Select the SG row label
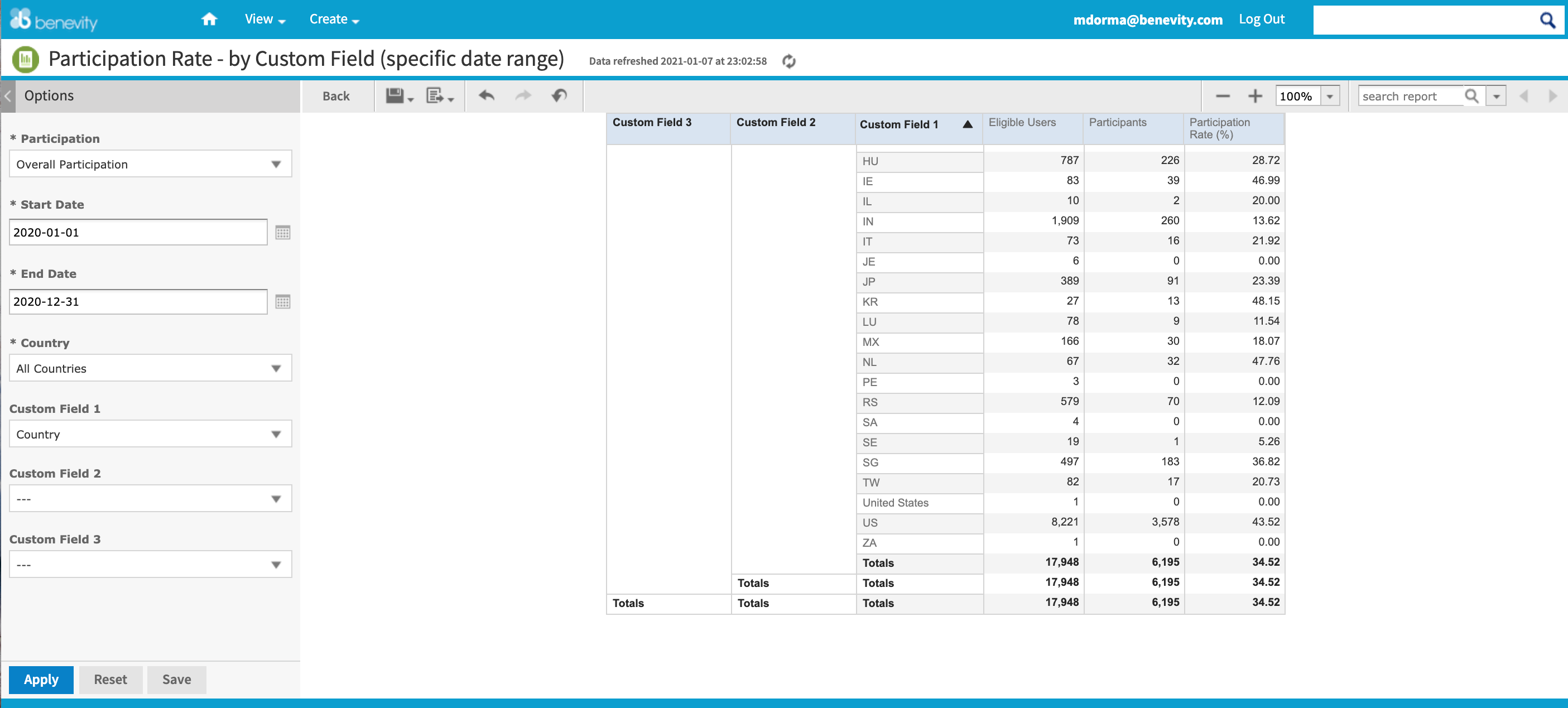The image size is (1568, 708). (x=919, y=463)
